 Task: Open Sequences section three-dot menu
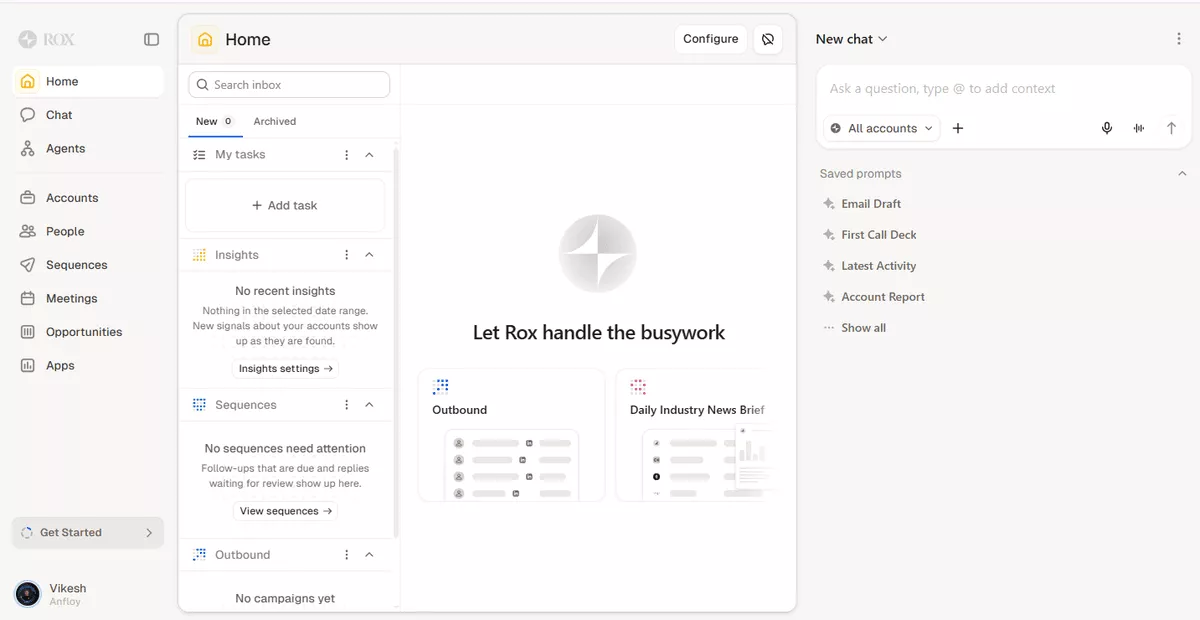click(x=347, y=405)
